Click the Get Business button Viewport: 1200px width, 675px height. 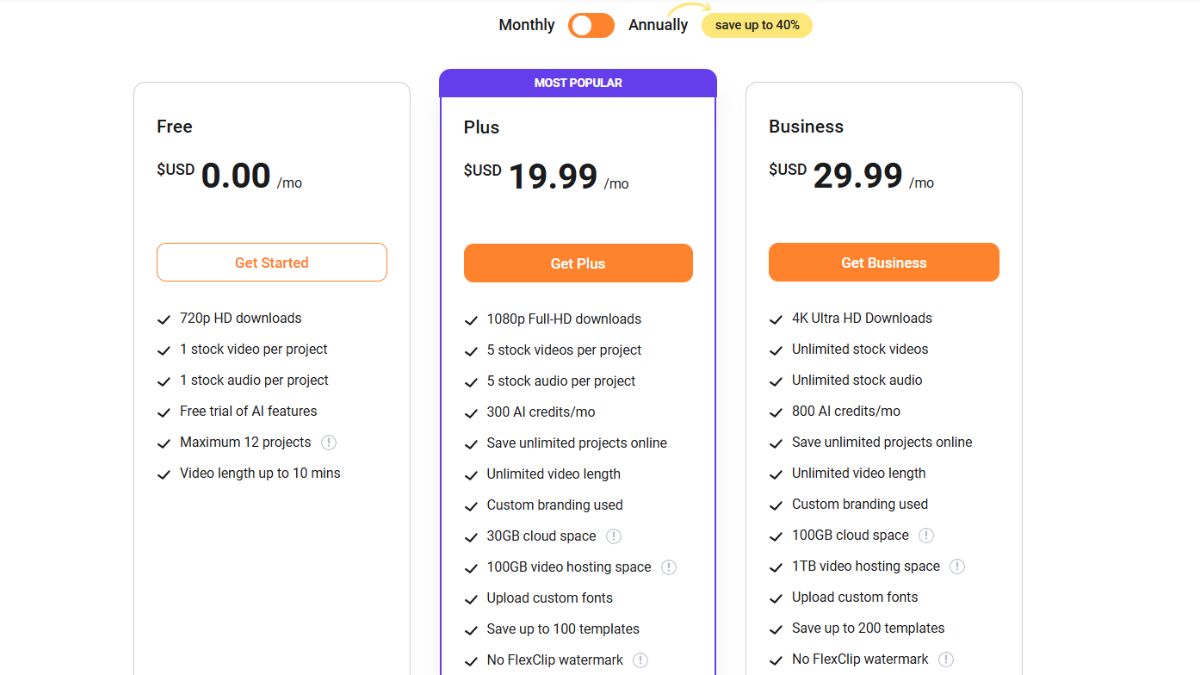pos(884,262)
